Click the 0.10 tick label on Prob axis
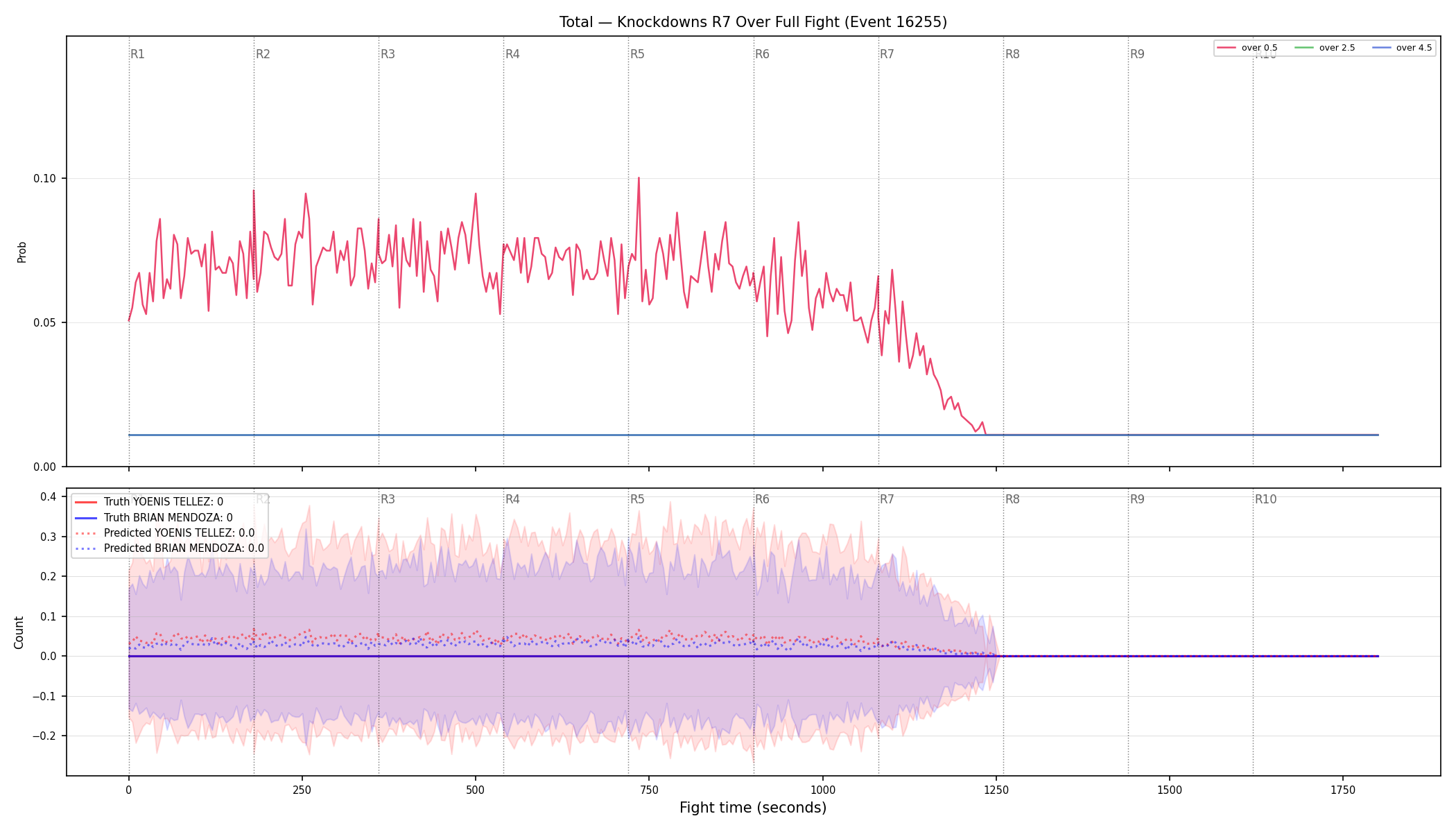This screenshot has height=832, width=1456. tap(45, 178)
